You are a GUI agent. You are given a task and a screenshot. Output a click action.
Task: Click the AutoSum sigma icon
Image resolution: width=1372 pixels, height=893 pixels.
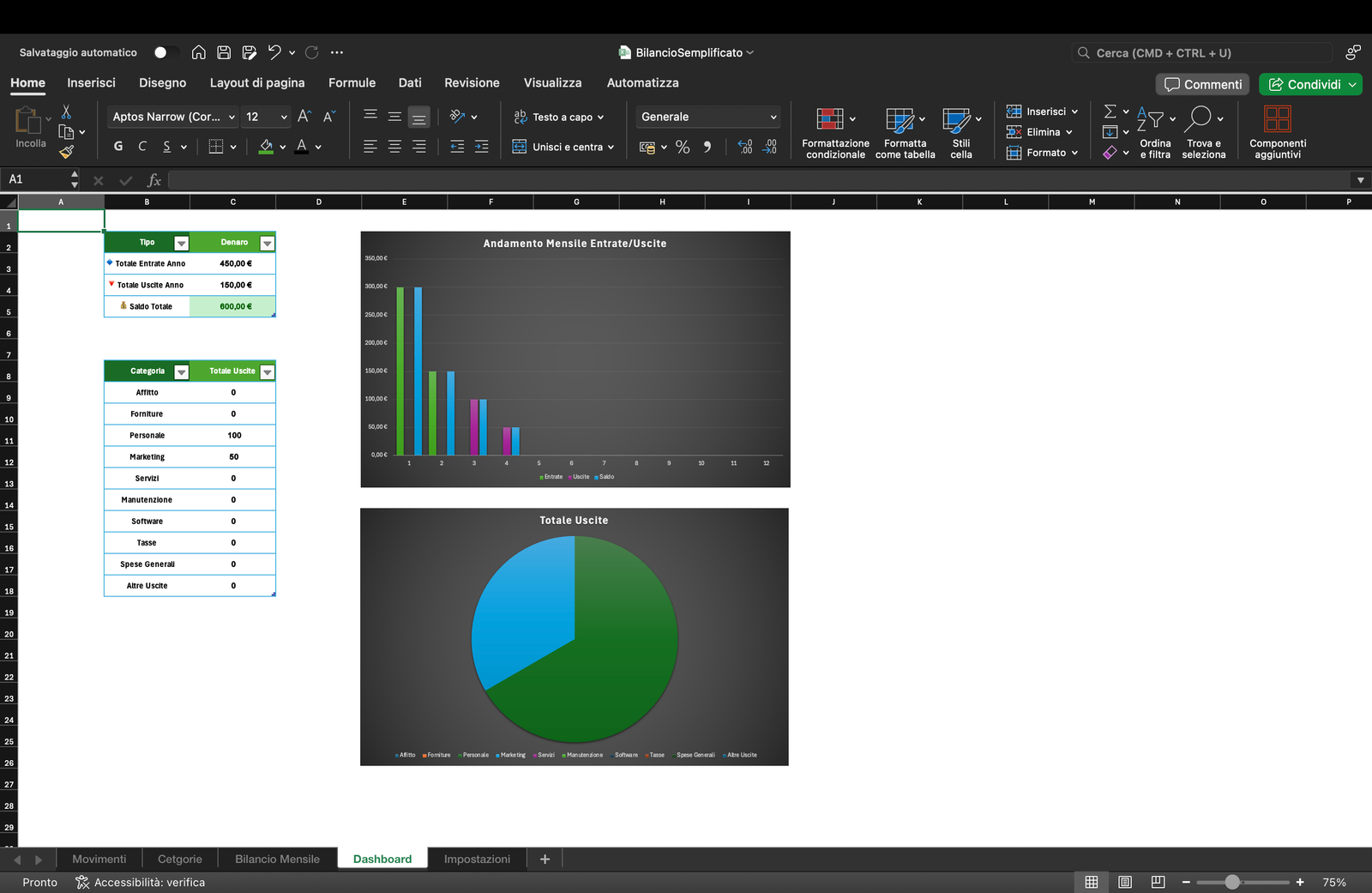1110,112
